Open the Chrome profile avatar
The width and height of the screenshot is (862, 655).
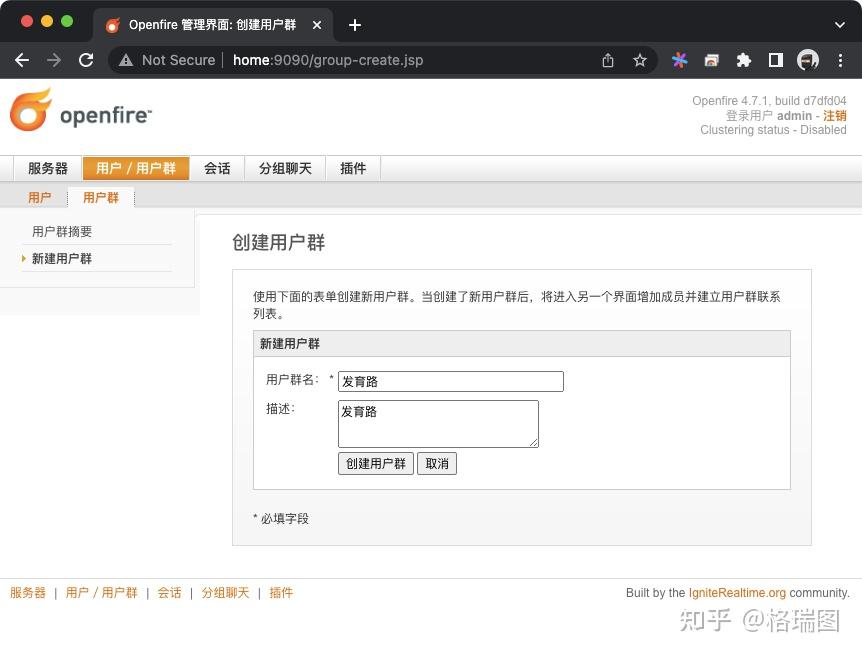pyautogui.click(x=808, y=60)
